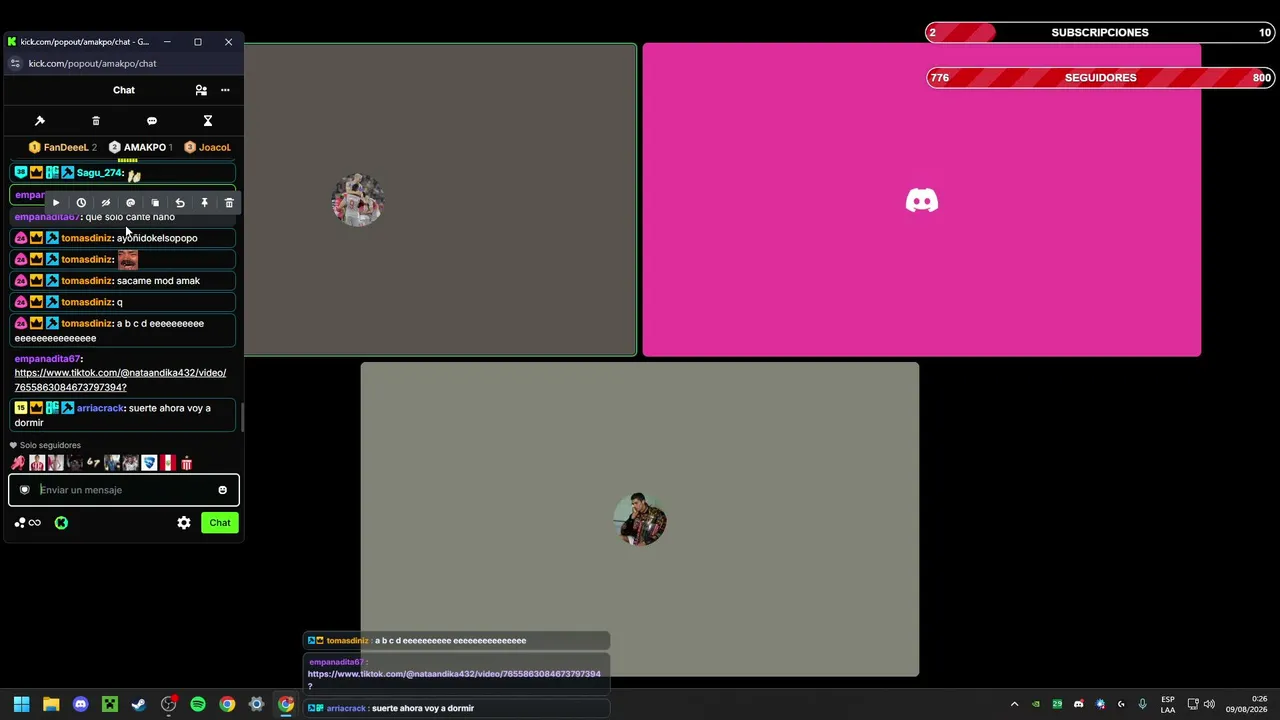The height and width of the screenshot is (720, 1280).
Task: Click the chat scrollbar thumb
Action: tap(241, 416)
